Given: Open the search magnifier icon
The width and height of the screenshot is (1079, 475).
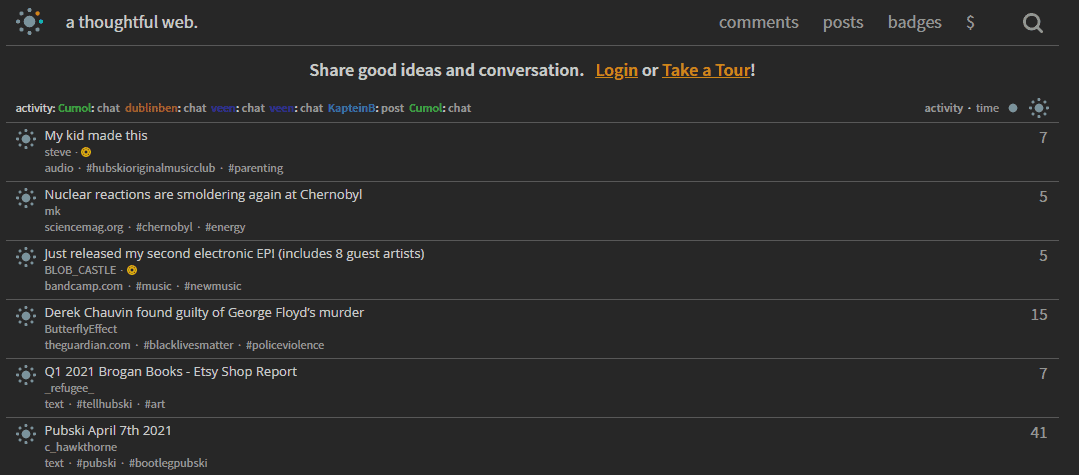Looking at the screenshot, I should pyautogui.click(x=1033, y=23).
